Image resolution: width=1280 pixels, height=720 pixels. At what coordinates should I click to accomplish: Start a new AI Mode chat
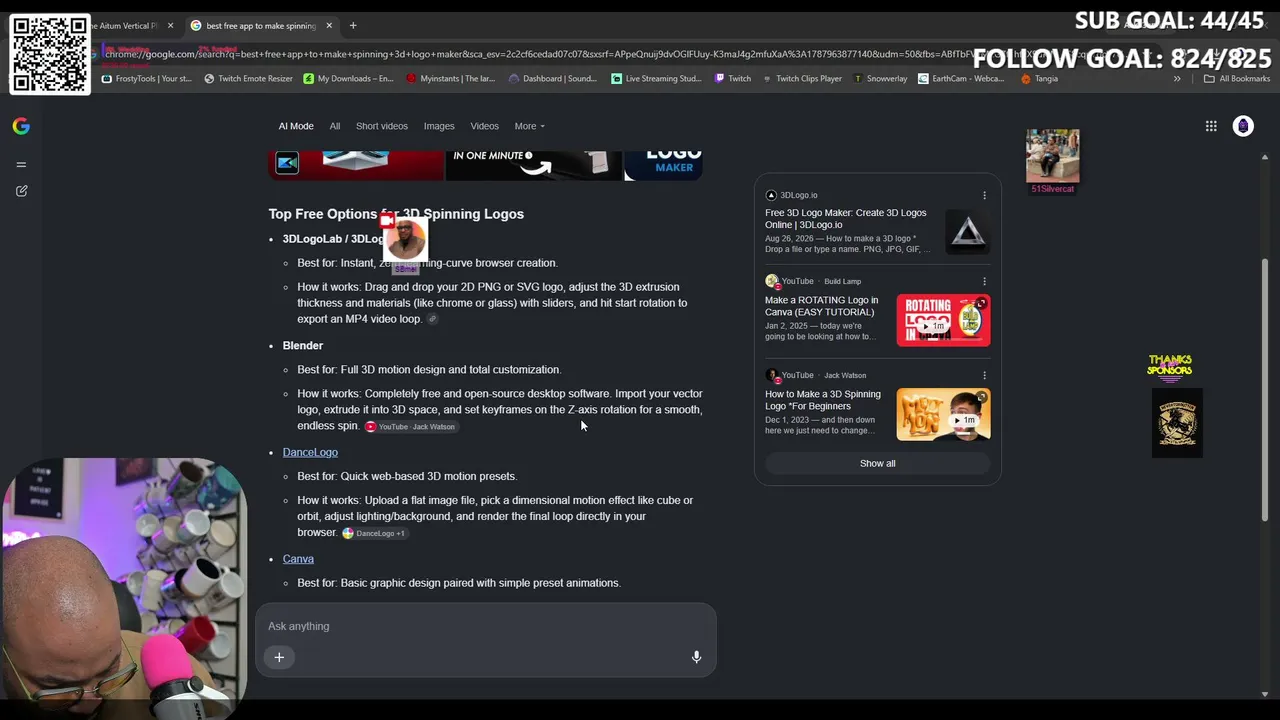click(21, 190)
